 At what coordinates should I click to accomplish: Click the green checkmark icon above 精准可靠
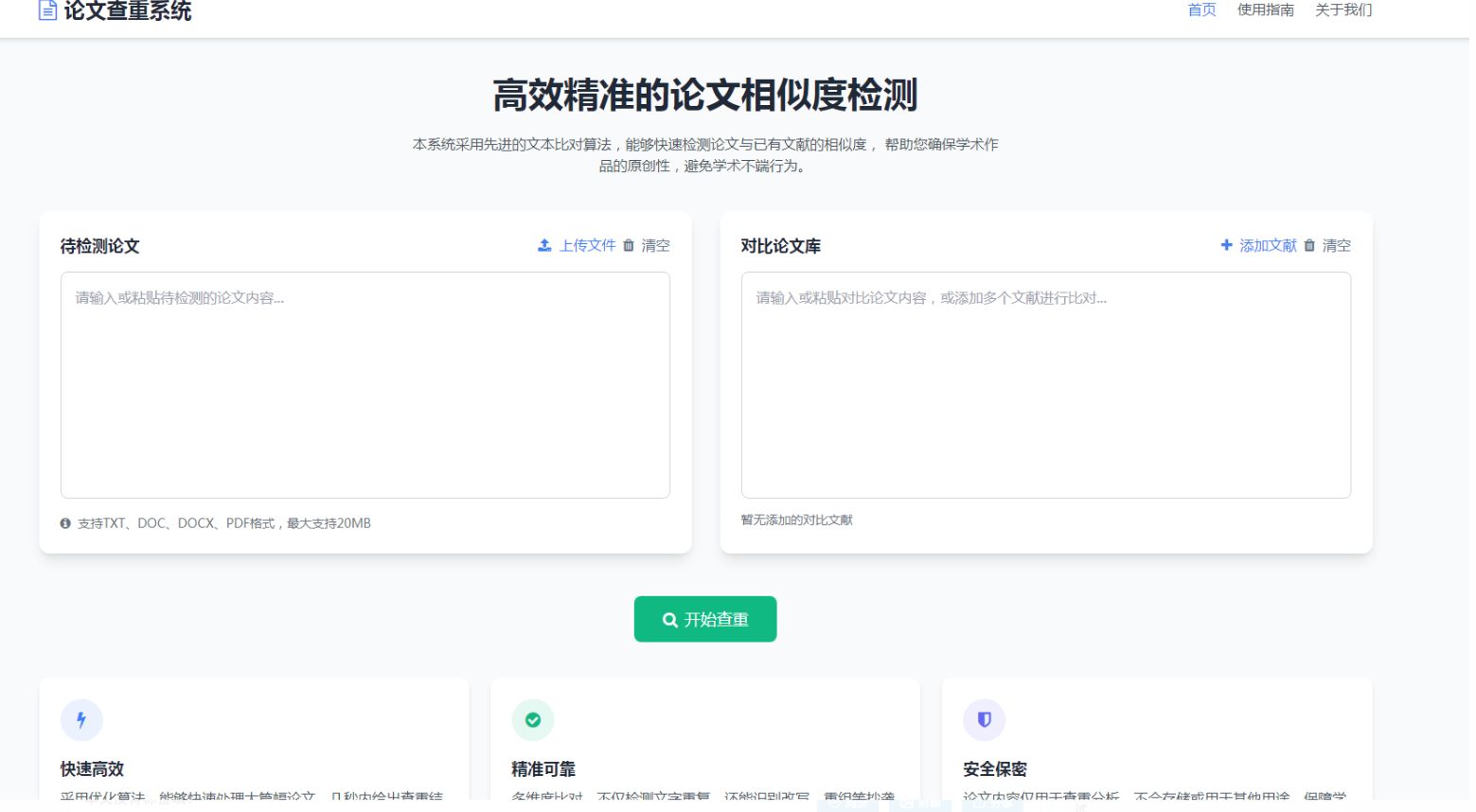tap(533, 719)
